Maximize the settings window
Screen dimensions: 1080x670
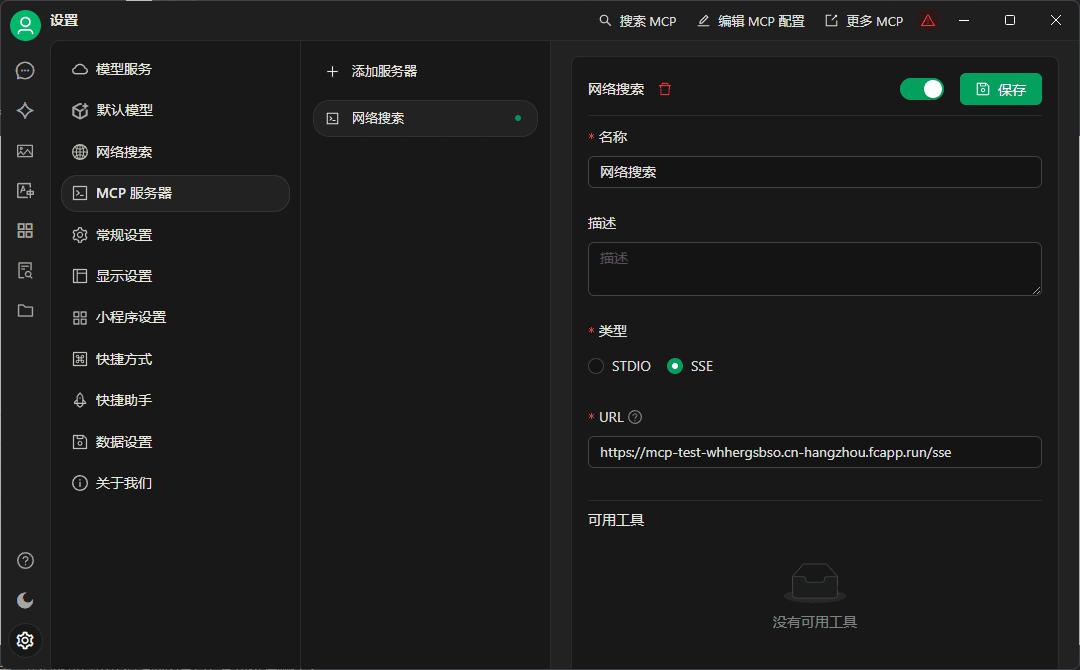tap(1010, 21)
